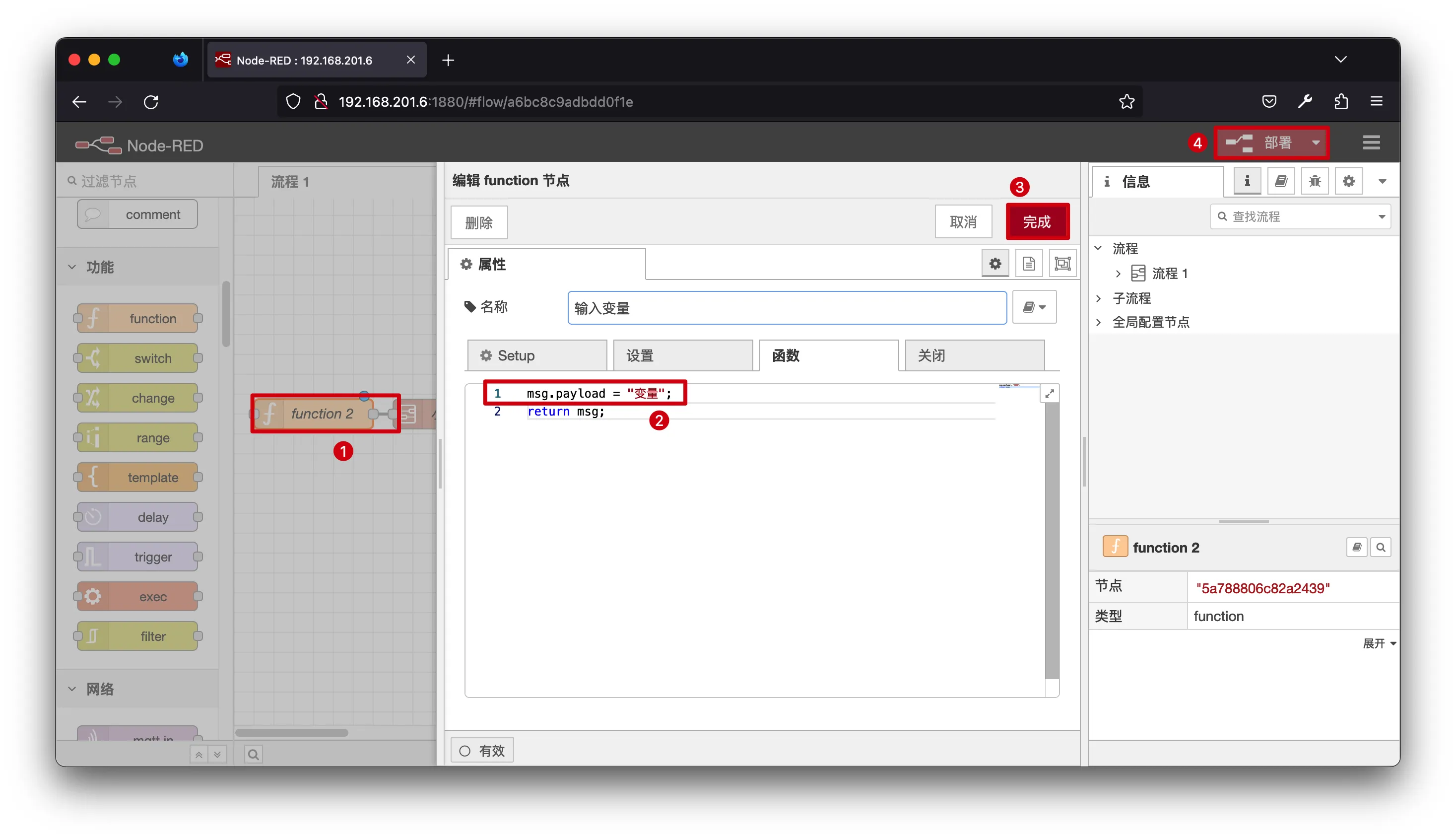1456x840 pixels.
Task: Click search icon beside function 2
Action: click(x=1380, y=547)
